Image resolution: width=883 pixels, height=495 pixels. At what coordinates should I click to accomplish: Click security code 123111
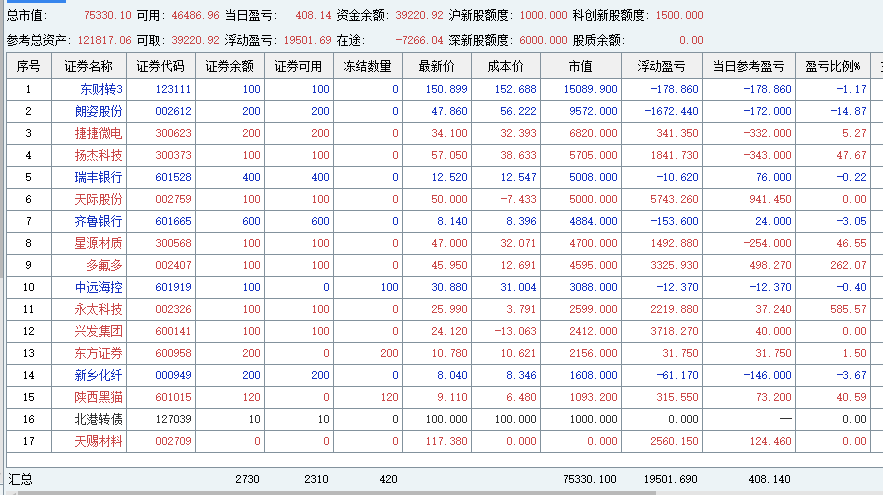coord(173,89)
